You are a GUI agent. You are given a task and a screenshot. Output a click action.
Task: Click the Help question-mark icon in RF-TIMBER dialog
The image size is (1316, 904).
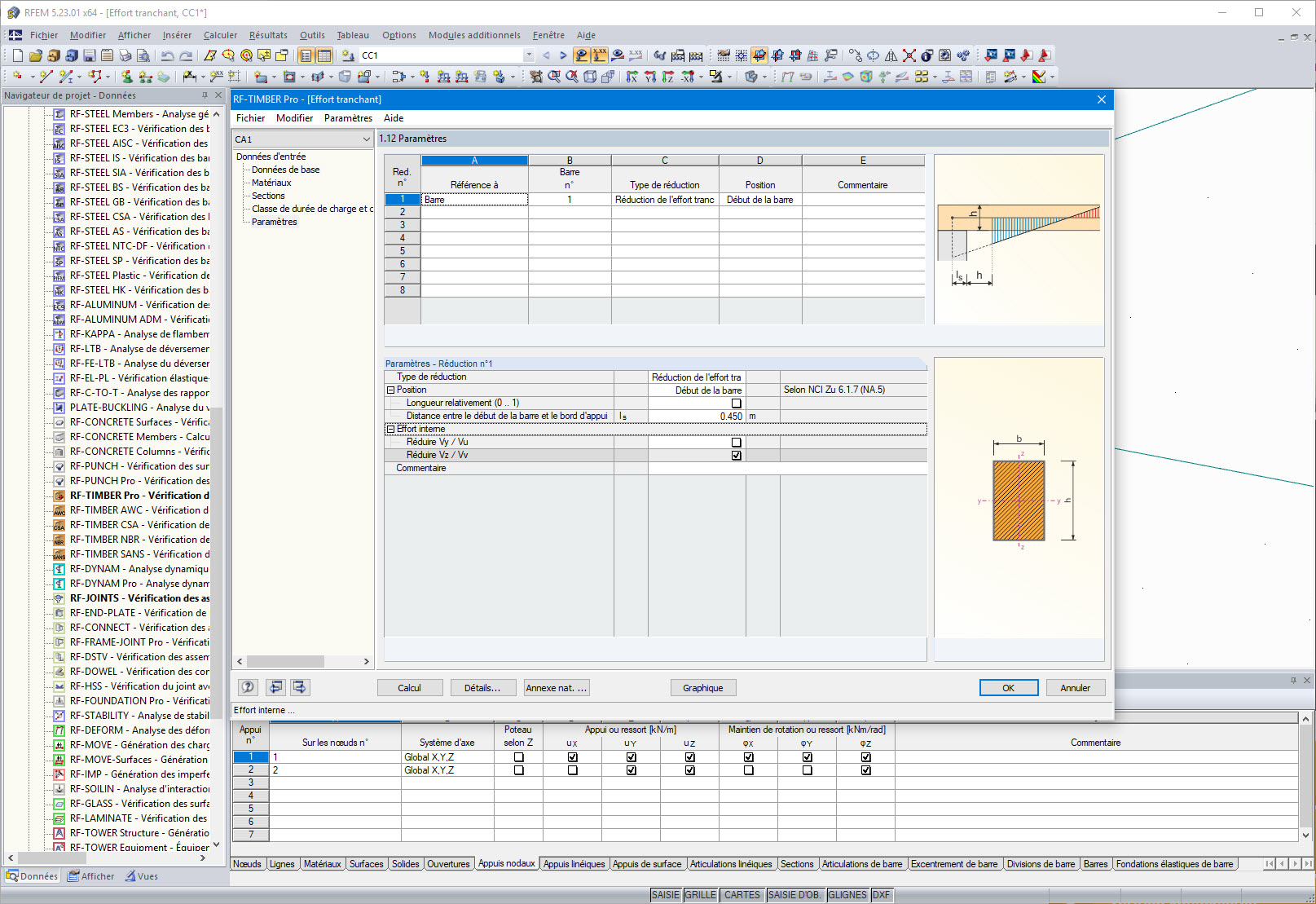coord(249,687)
